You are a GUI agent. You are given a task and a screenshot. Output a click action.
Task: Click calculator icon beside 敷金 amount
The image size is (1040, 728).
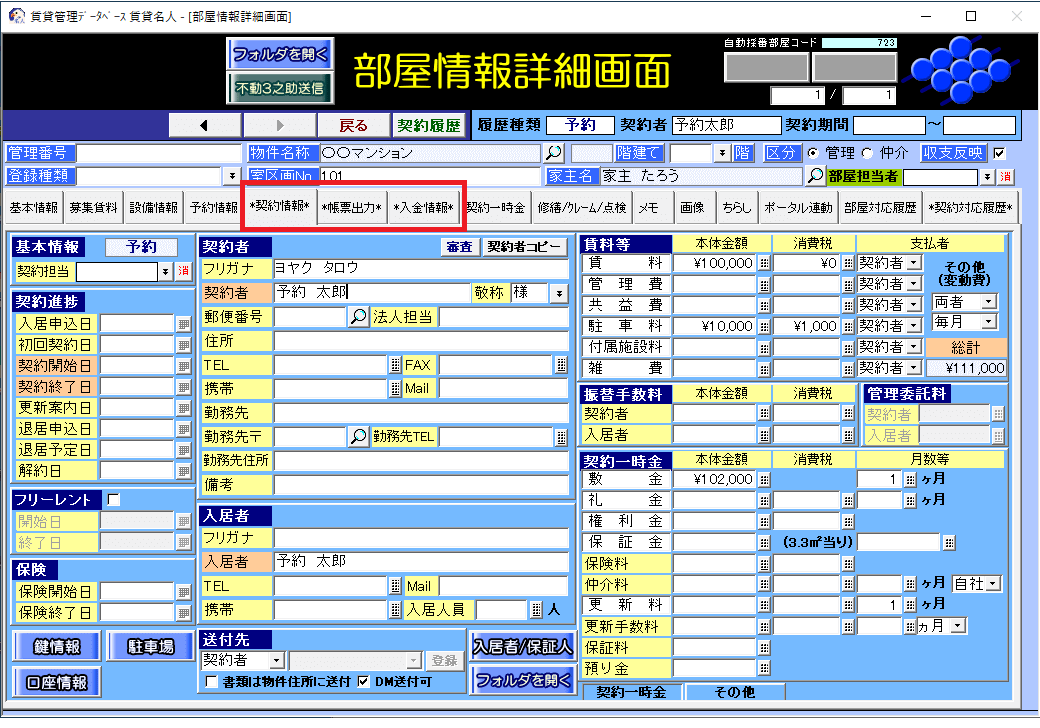[764, 479]
